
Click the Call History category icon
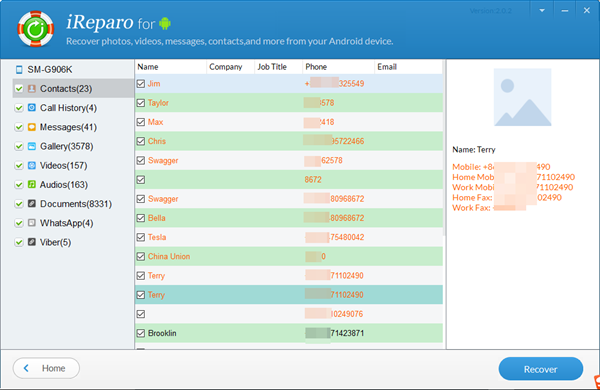point(32,108)
